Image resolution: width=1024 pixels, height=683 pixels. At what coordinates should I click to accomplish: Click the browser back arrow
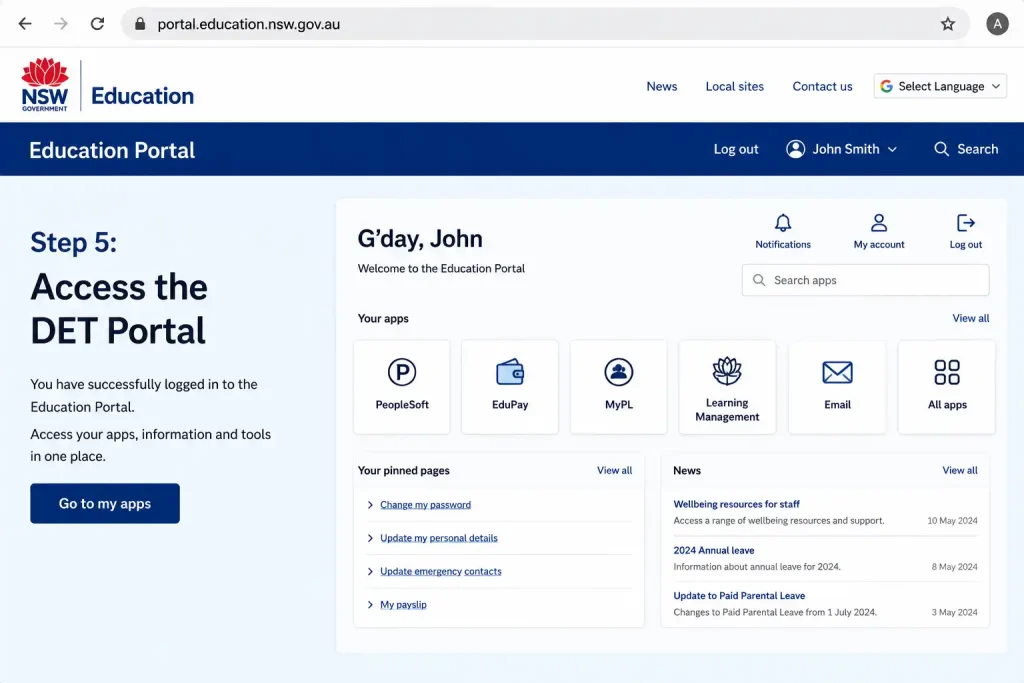pos(25,24)
